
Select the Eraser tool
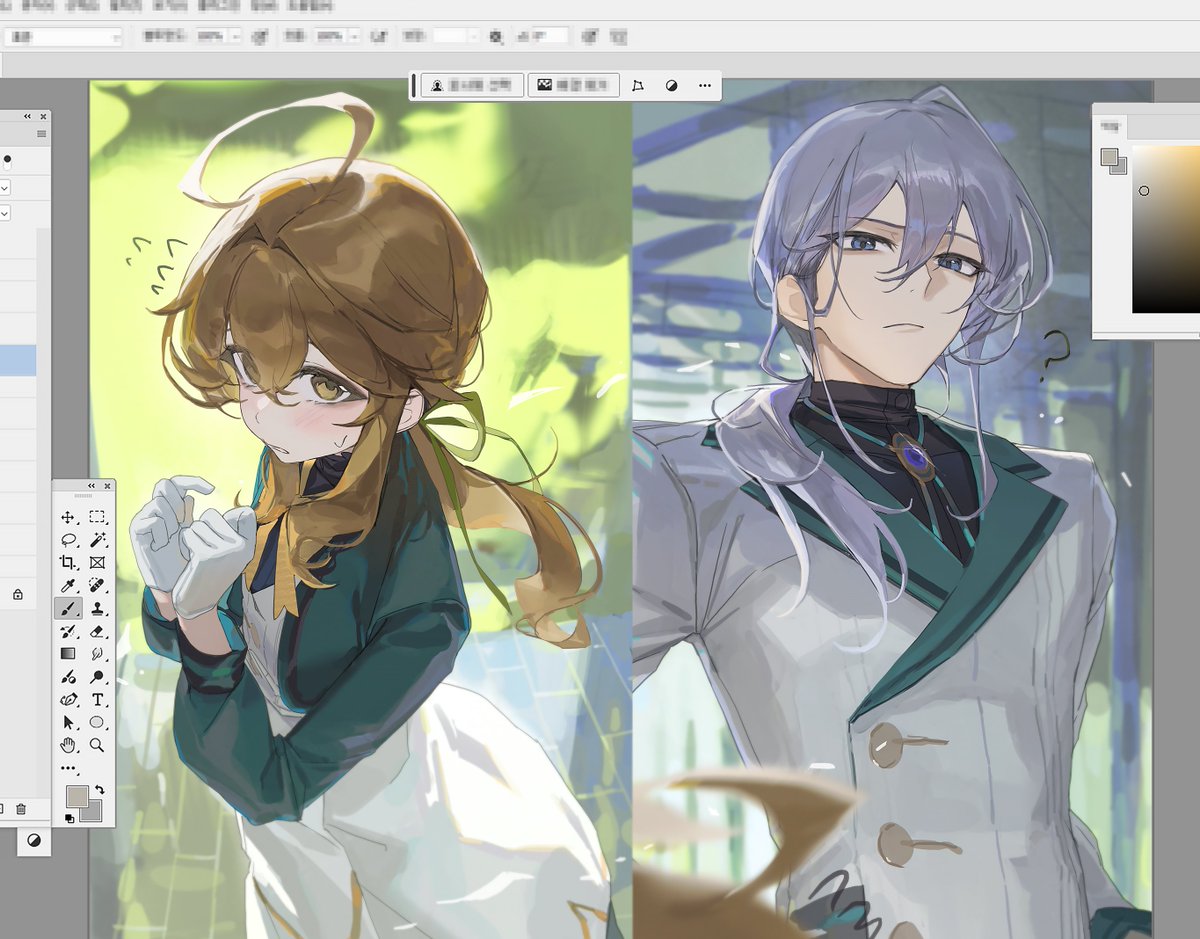tap(97, 631)
